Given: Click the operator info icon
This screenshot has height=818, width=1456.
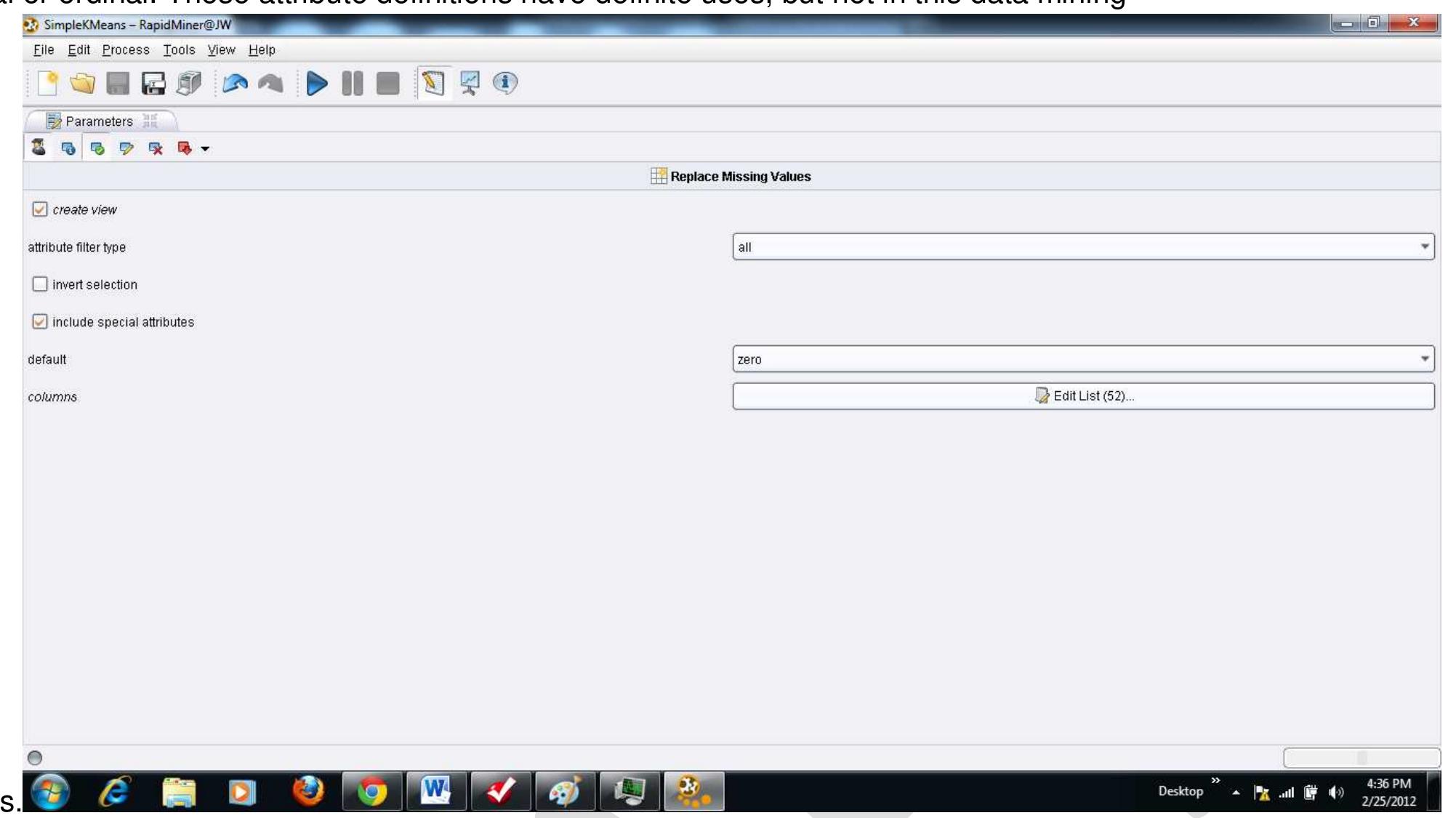Looking at the screenshot, I should (504, 84).
